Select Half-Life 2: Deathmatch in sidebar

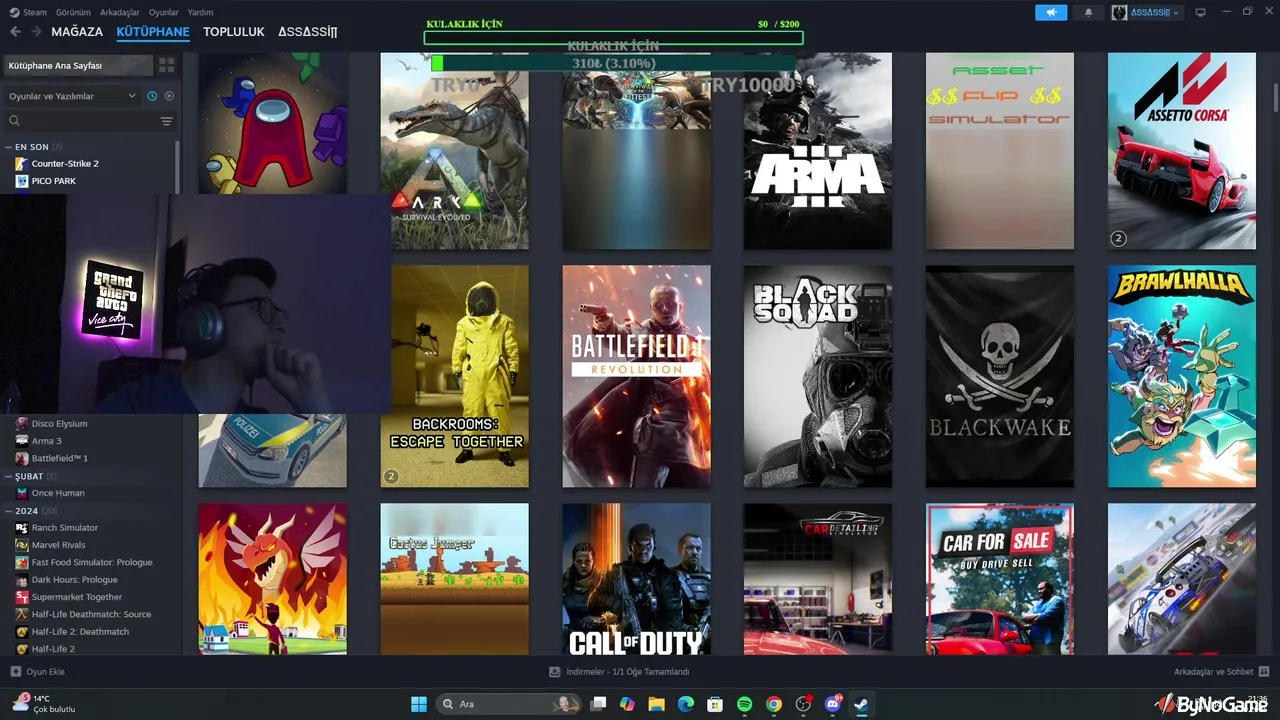81,632
